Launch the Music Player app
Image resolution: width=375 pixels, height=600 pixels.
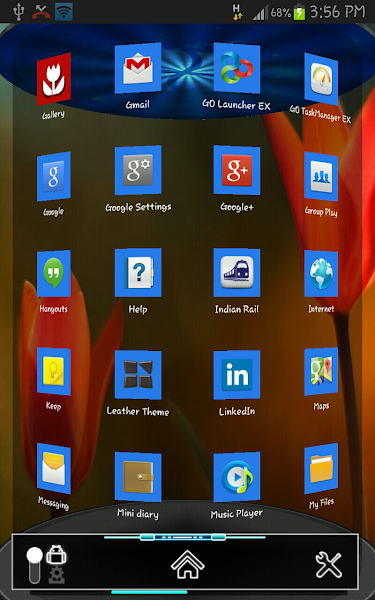(236, 477)
